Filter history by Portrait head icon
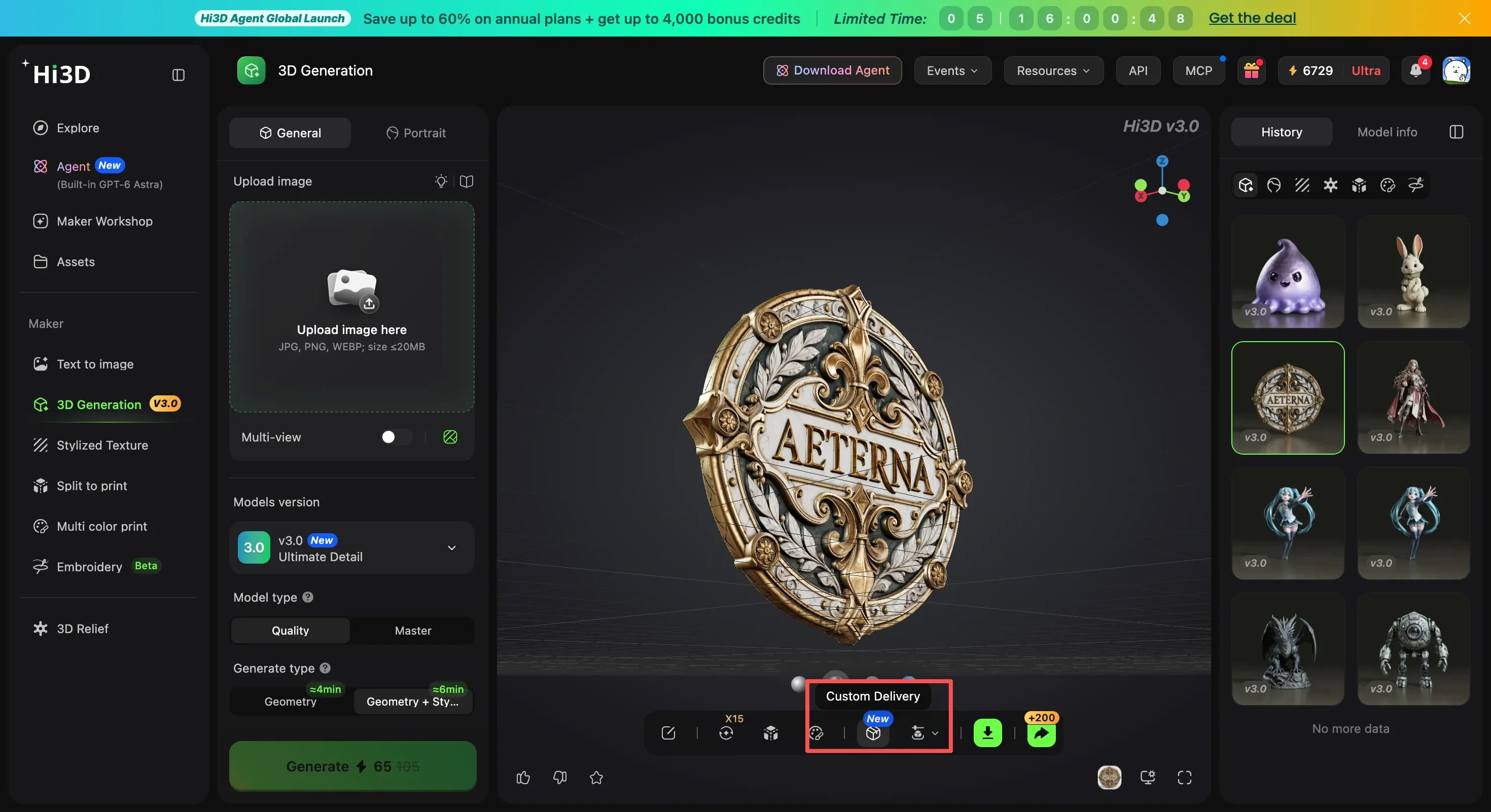The height and width of the screenshot is (812, 1491). 1273,185
